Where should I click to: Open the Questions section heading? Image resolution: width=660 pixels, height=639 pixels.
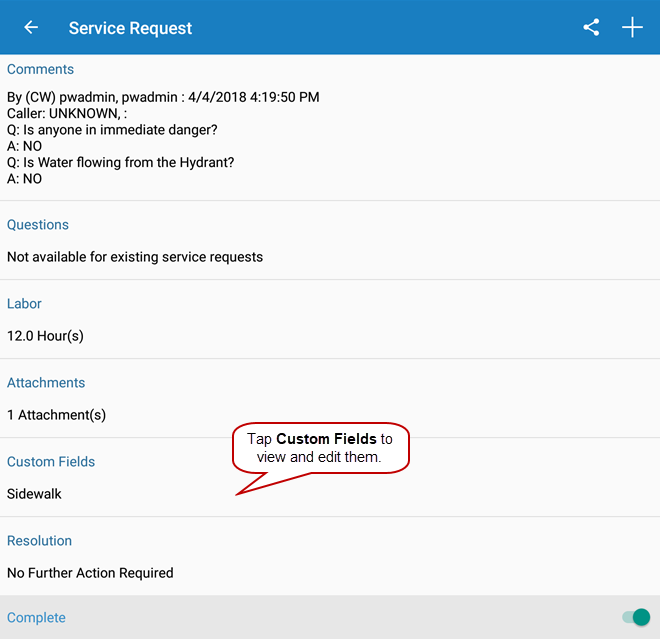point(38,225)
